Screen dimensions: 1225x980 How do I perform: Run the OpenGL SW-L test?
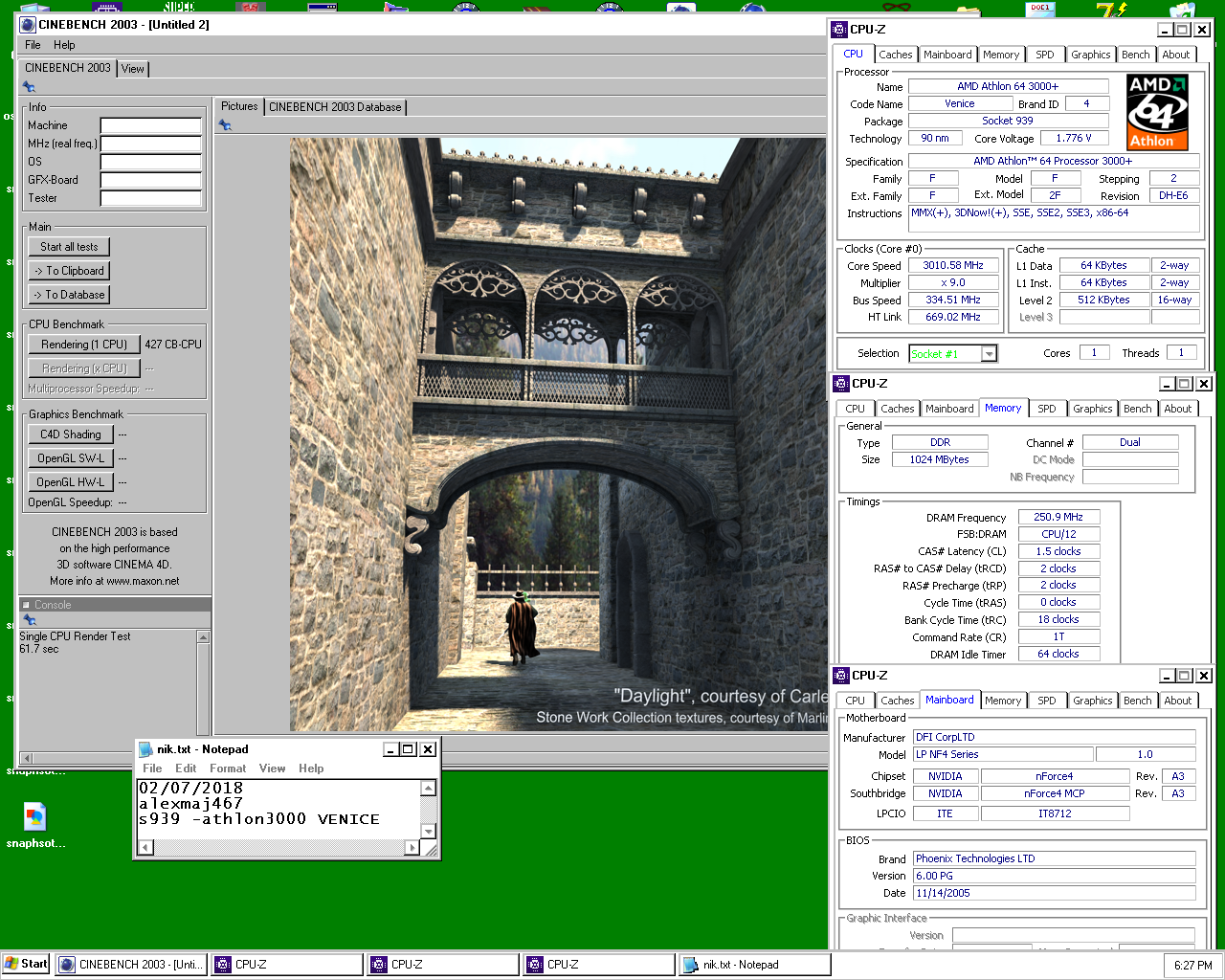71,458
